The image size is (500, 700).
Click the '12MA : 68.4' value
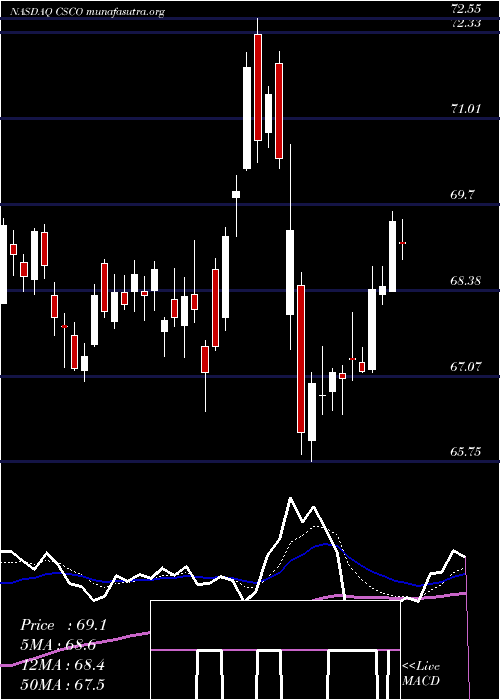tap(63, 665)
